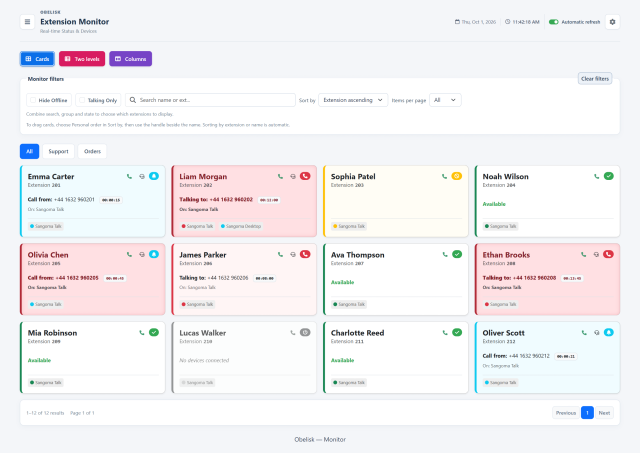The image size is (640, 453).
Task: Click the phone icon on Liam Morgan's card
Action: click(x=280, y=176)
